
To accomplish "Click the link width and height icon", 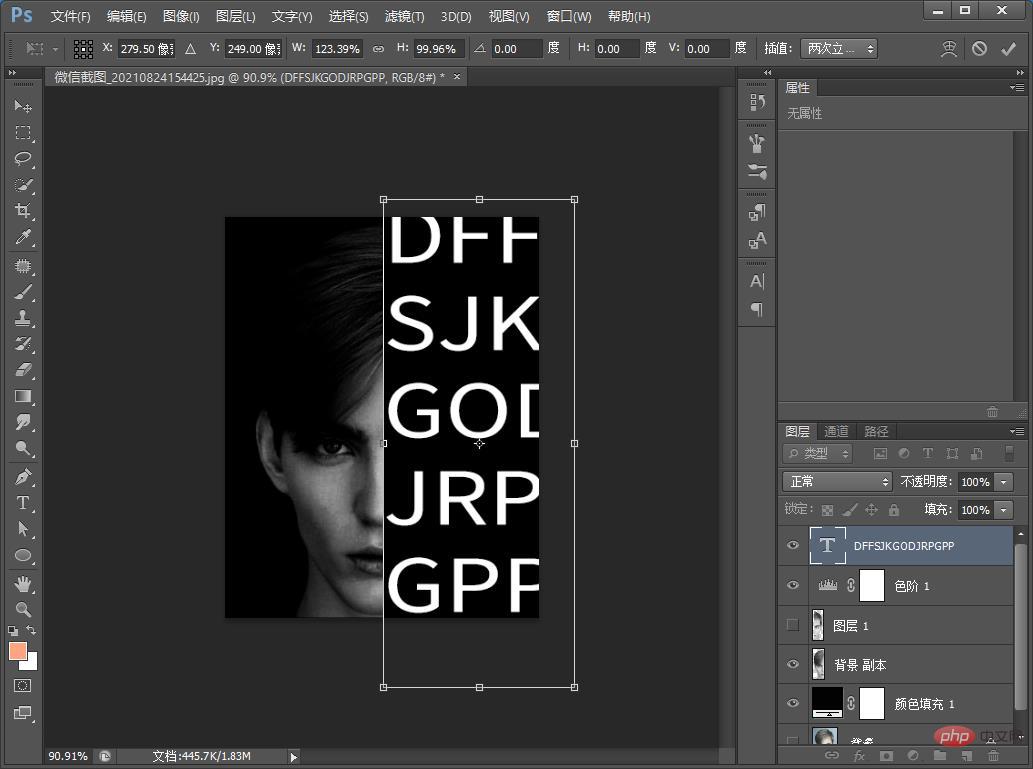I will (378, 48).
